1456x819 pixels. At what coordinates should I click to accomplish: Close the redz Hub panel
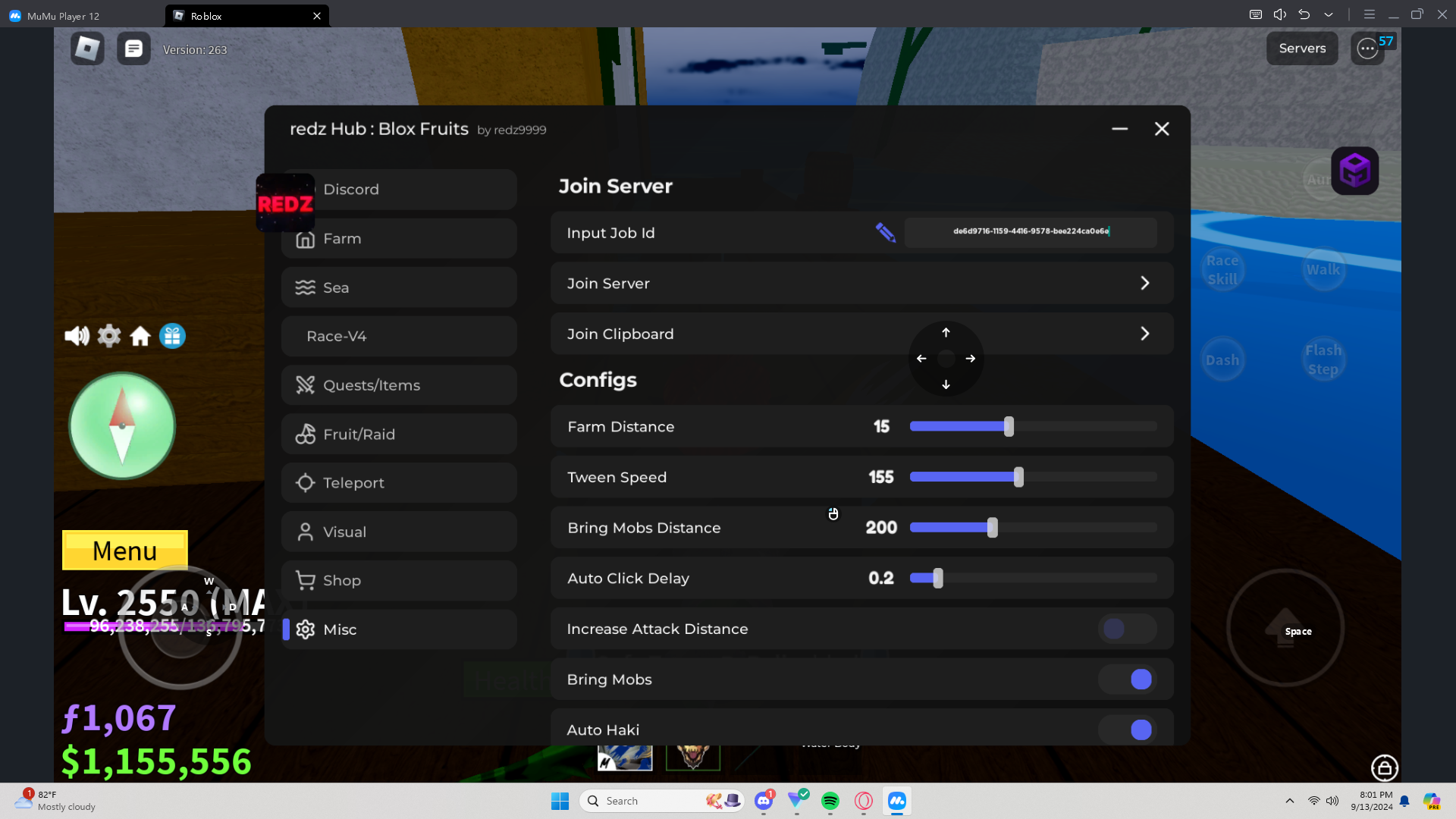[1162, 129]
